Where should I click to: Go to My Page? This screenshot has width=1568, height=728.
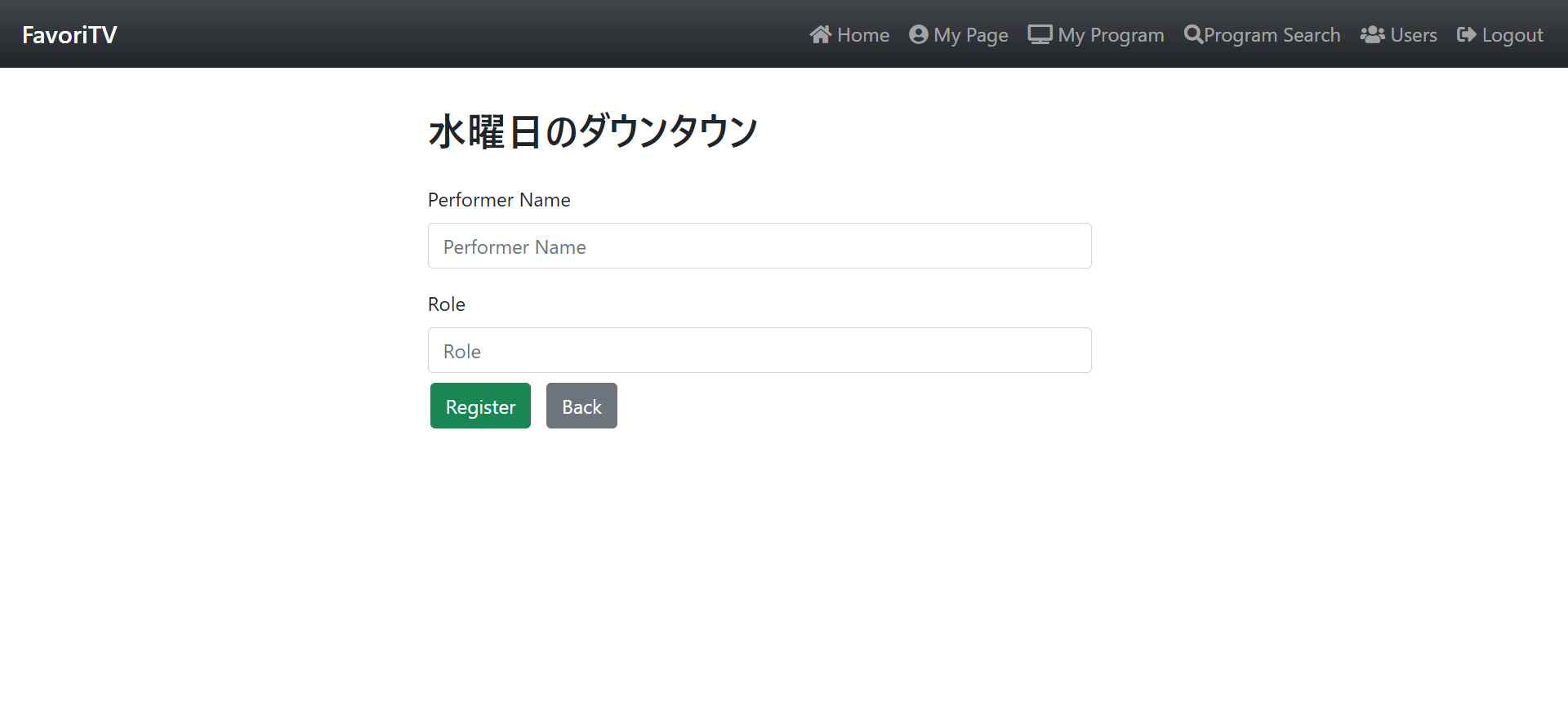coord(959,34)
